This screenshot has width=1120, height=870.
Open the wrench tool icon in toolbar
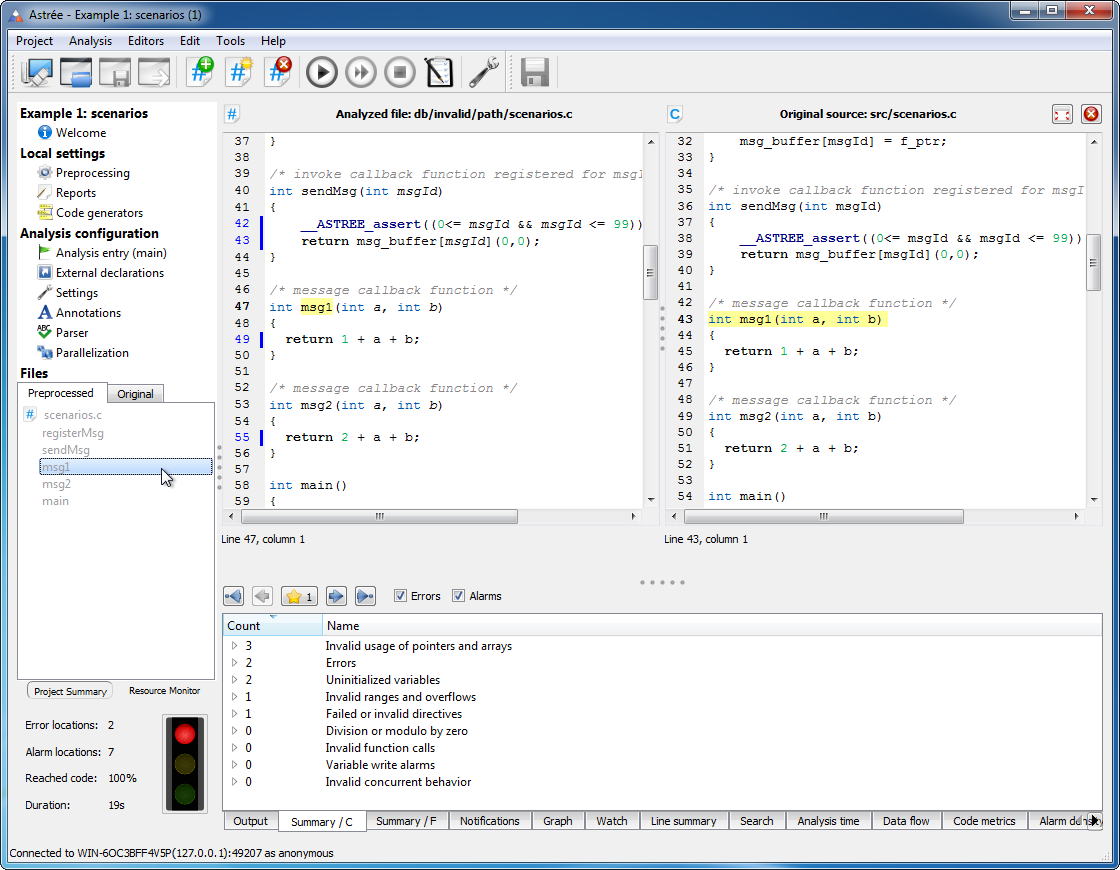[x=484, y=72]
